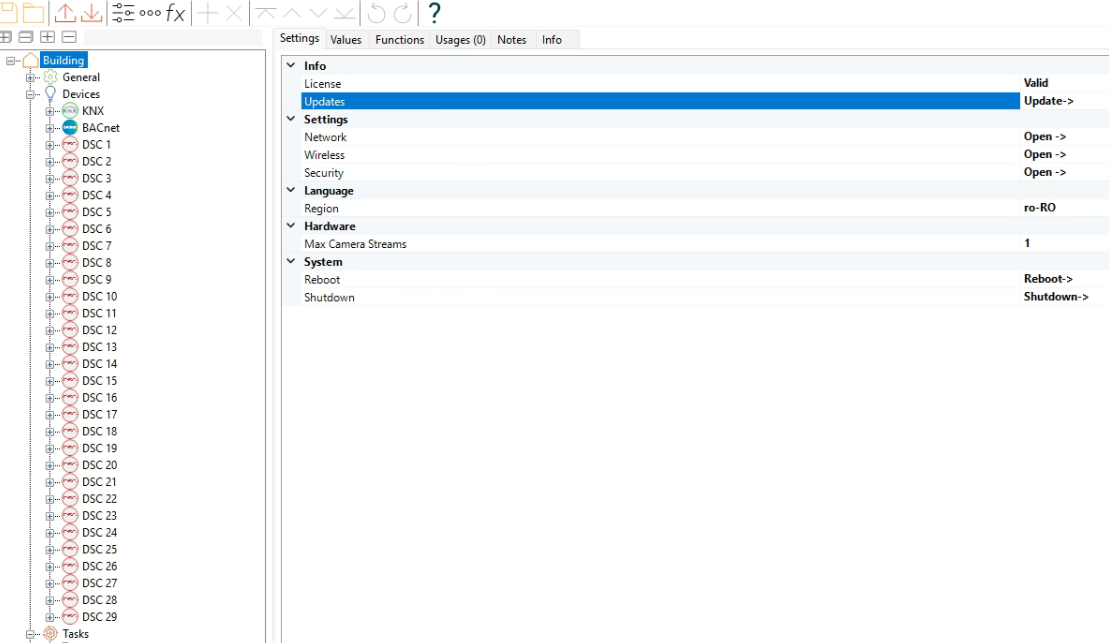The width and height of the screenshot is (1109, 643).
Task: Collapse the Language section chevron
Action: (291, 190)
